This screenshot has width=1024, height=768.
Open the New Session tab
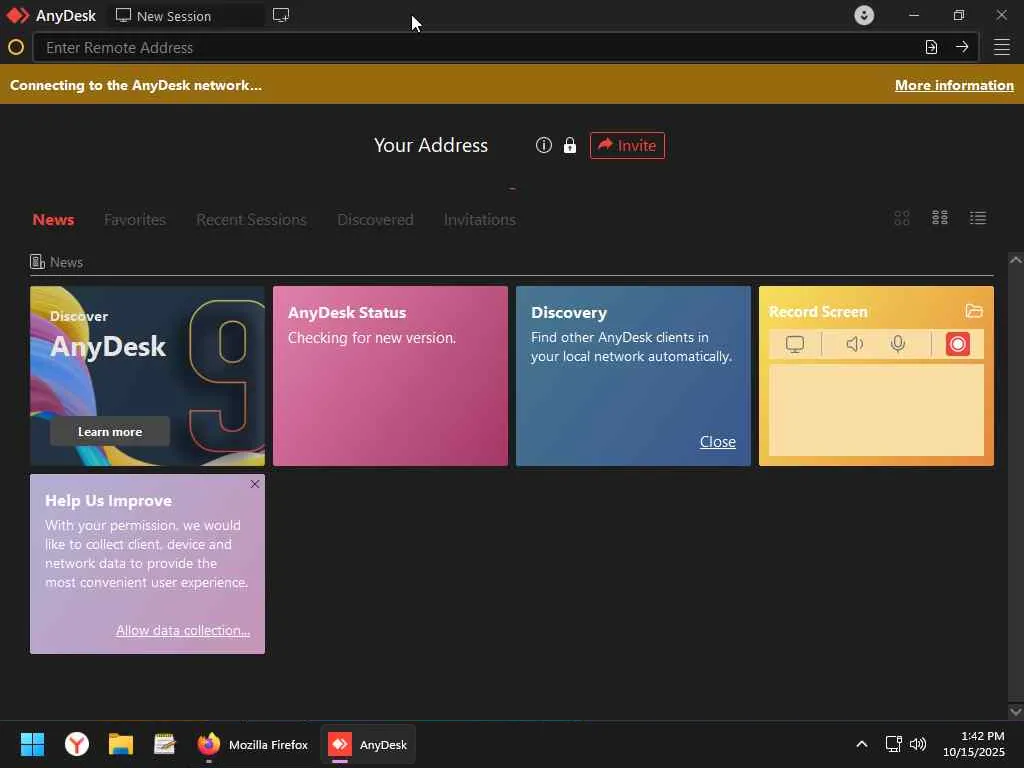point(186,16)
